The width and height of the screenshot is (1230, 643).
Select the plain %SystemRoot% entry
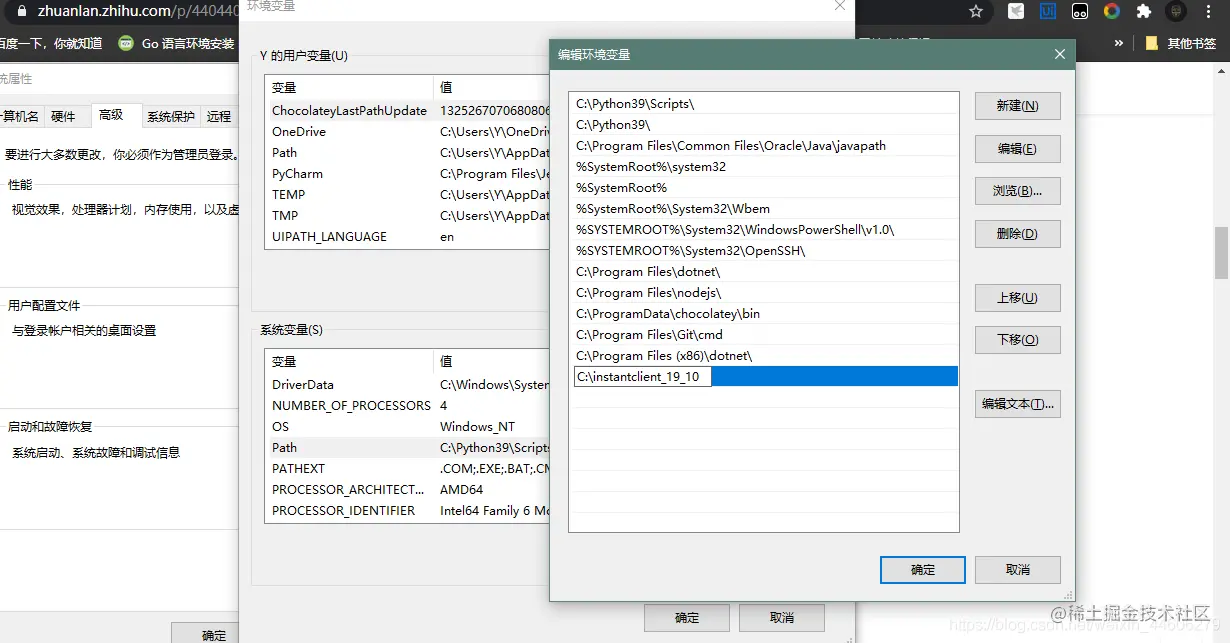point(764,188)
